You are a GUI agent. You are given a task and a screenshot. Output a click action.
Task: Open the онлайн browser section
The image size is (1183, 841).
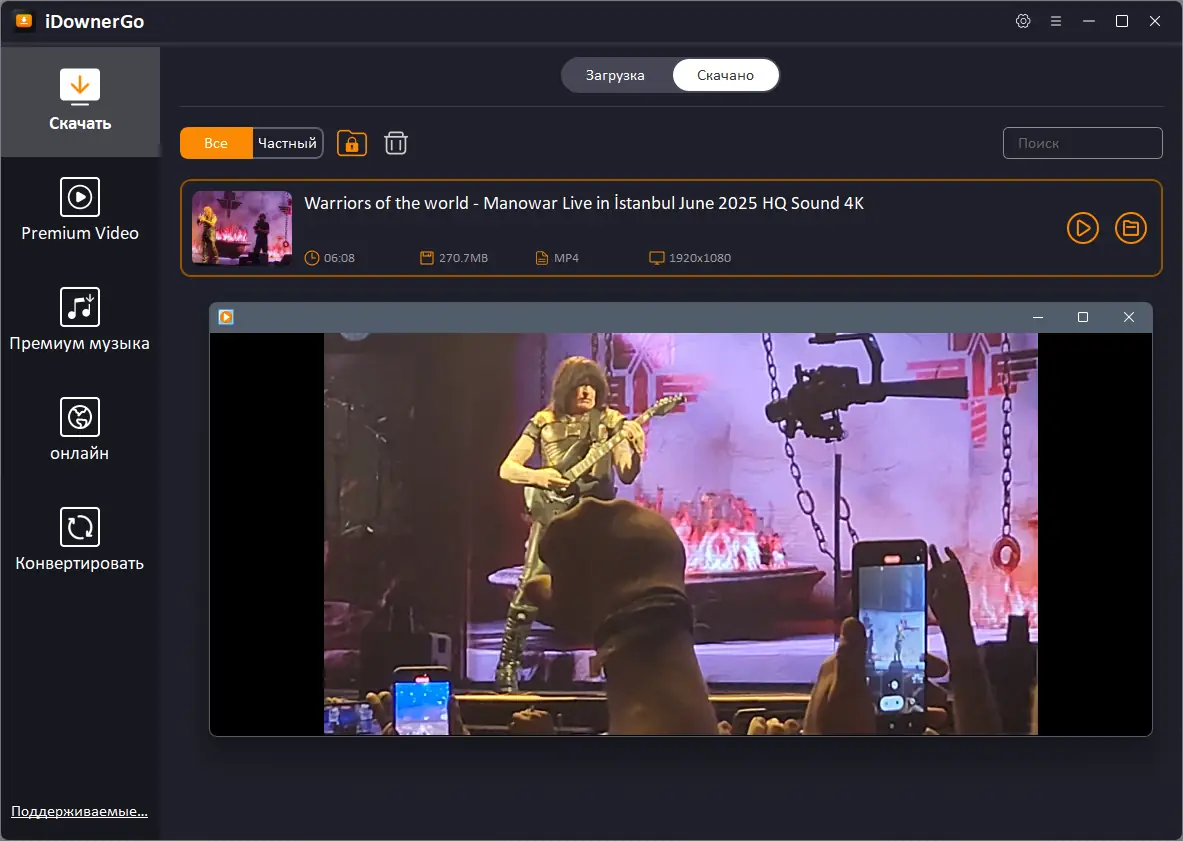80,431
